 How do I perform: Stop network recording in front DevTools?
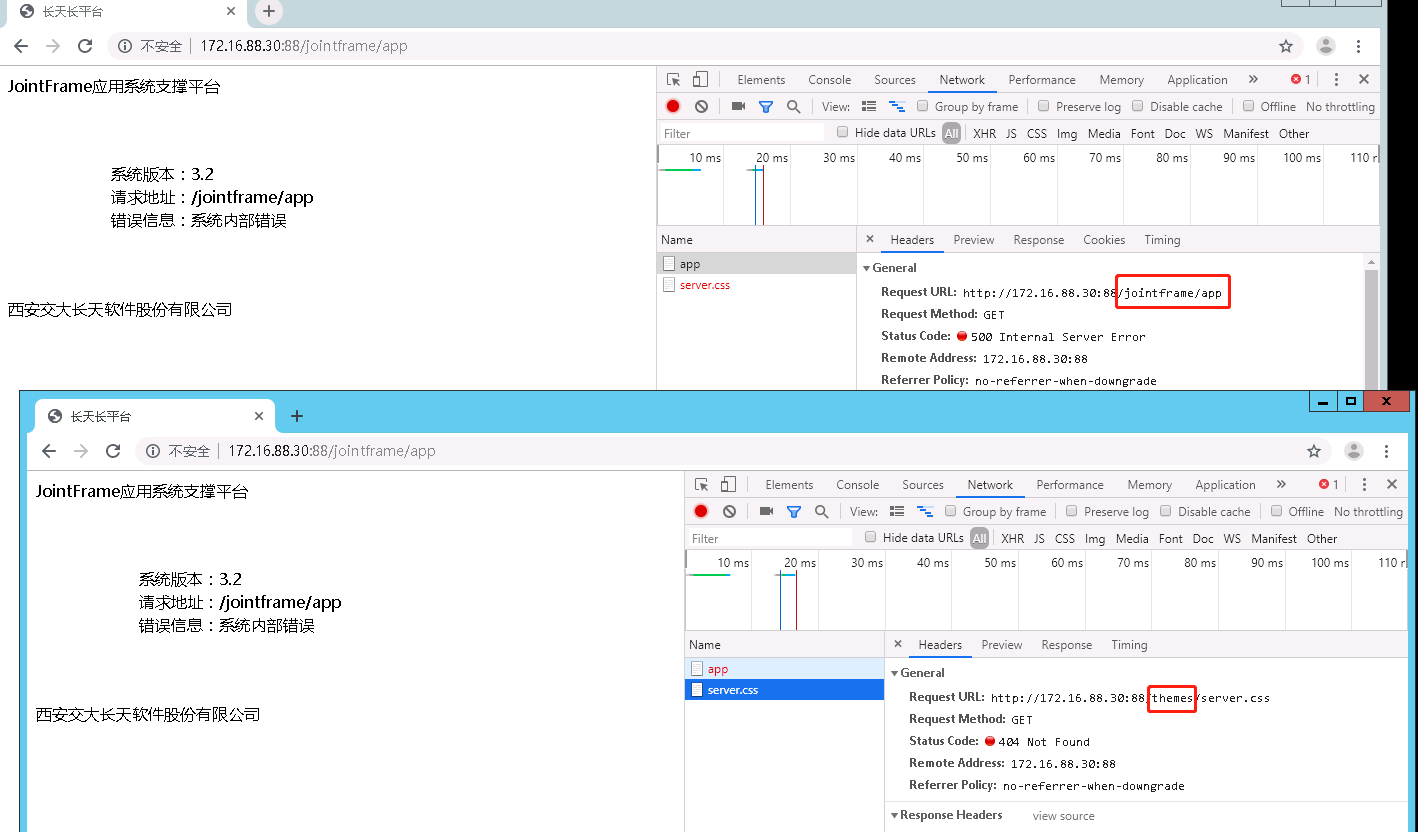[x=701, y=511]
